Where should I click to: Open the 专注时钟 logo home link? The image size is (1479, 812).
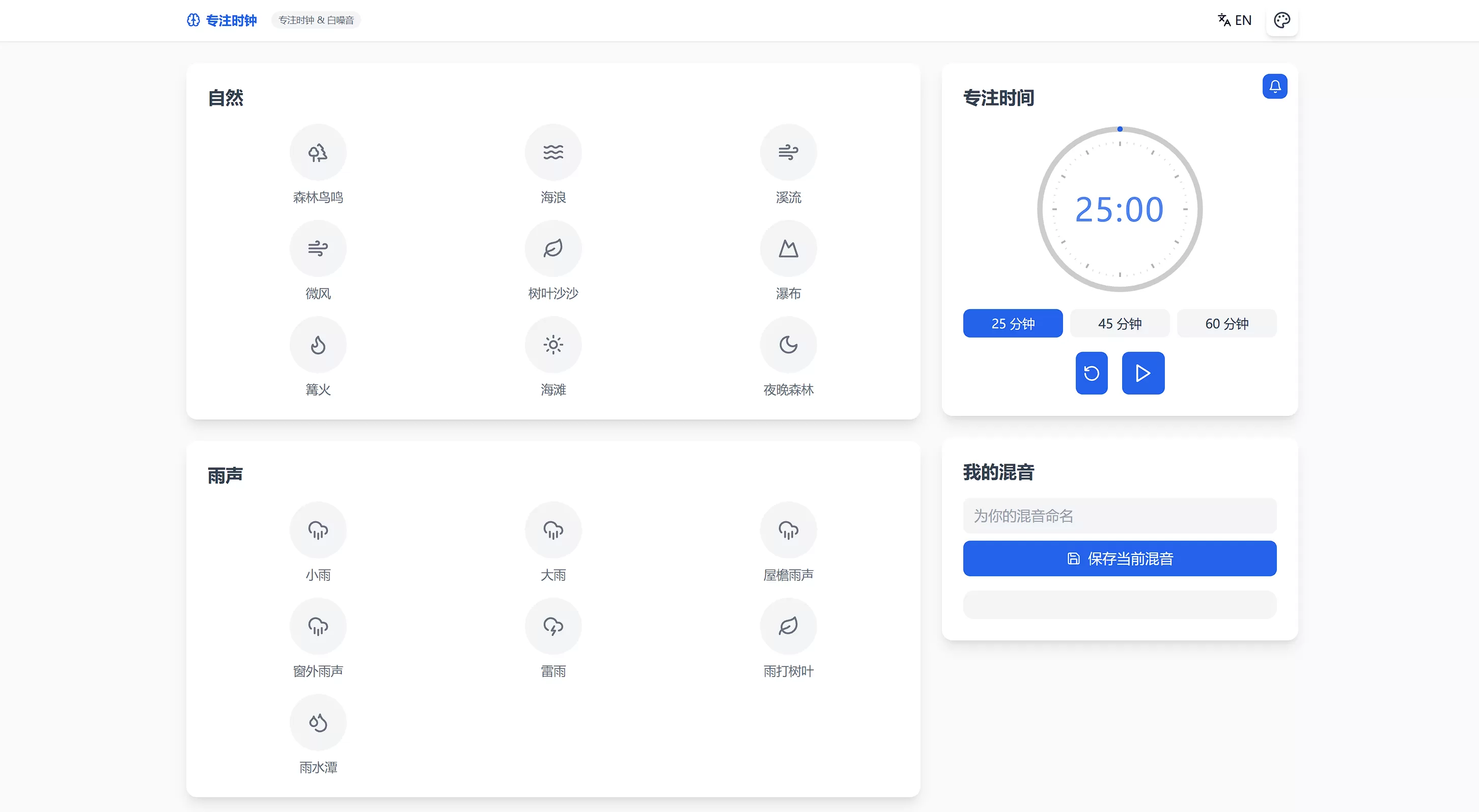[x=221, y=20]
